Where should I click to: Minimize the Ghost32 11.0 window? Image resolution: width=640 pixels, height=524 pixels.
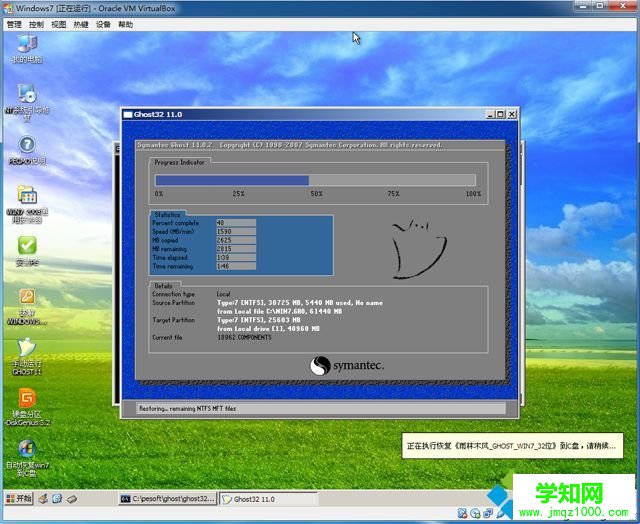click(491, 115)
